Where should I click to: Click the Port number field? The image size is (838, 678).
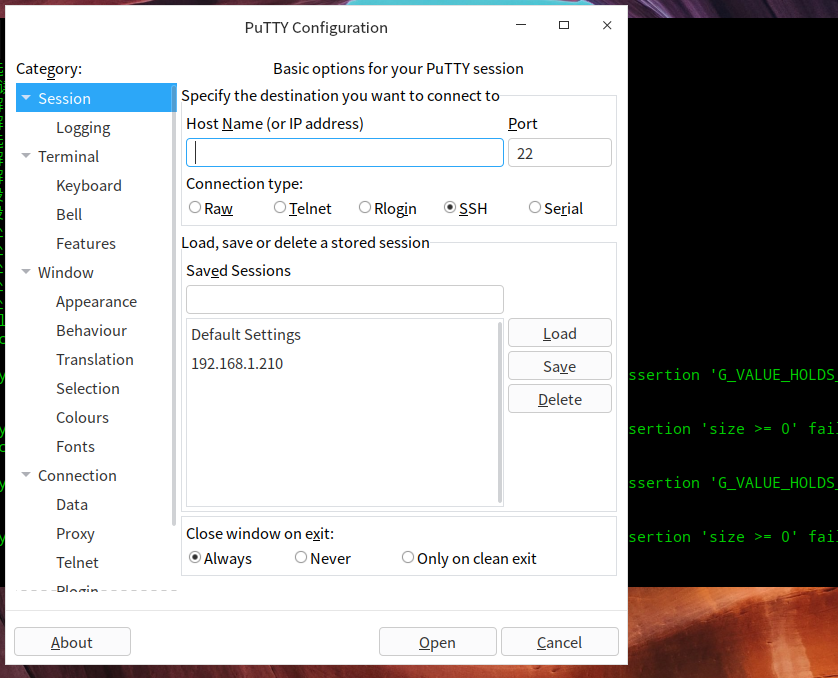coord(560,153)
